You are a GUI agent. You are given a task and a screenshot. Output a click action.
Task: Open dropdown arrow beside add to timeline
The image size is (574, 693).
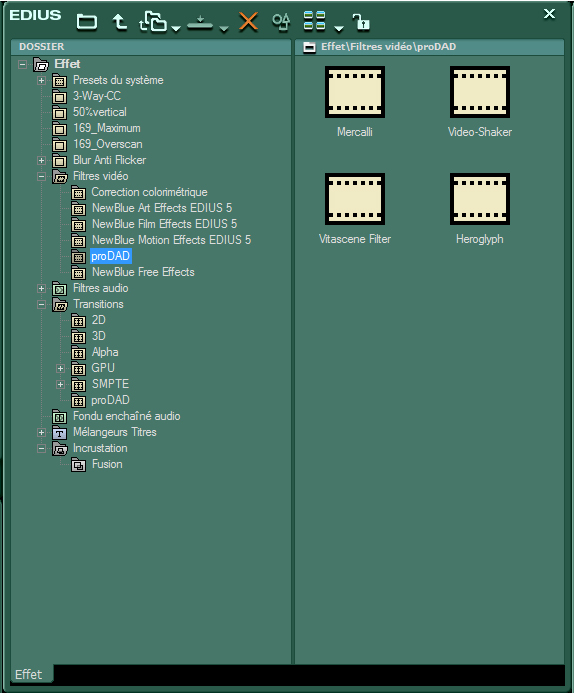pyautogui.click(x=224, y=29)
